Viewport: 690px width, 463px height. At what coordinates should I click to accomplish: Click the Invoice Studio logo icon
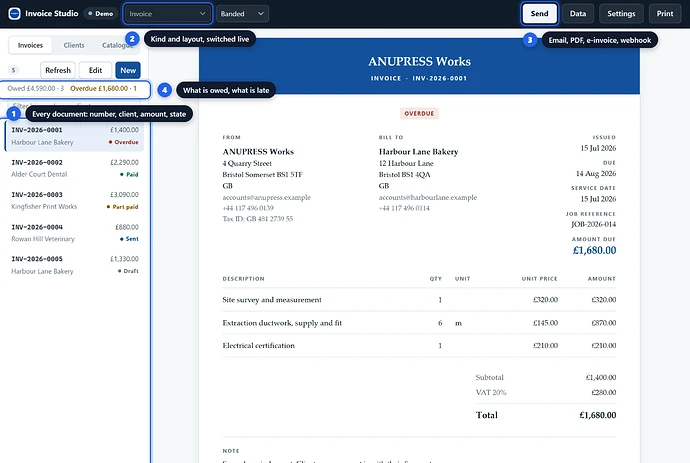click(15, 14)
